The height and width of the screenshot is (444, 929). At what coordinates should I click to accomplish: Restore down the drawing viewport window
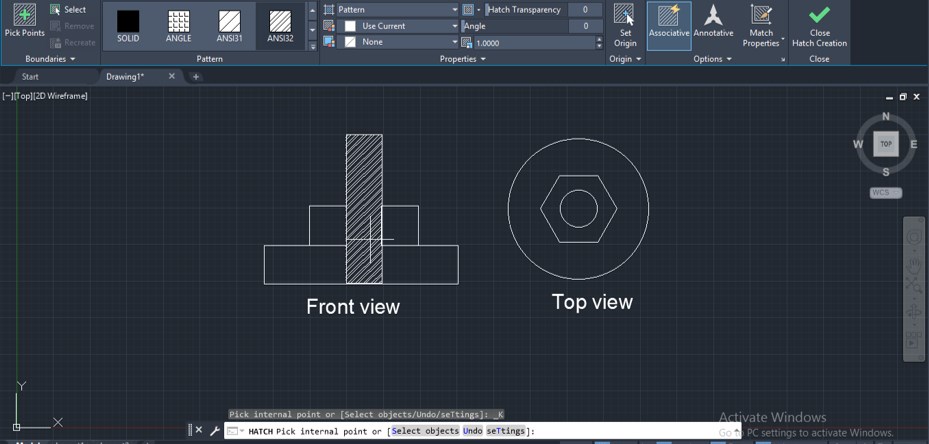[x=903, y=97]
